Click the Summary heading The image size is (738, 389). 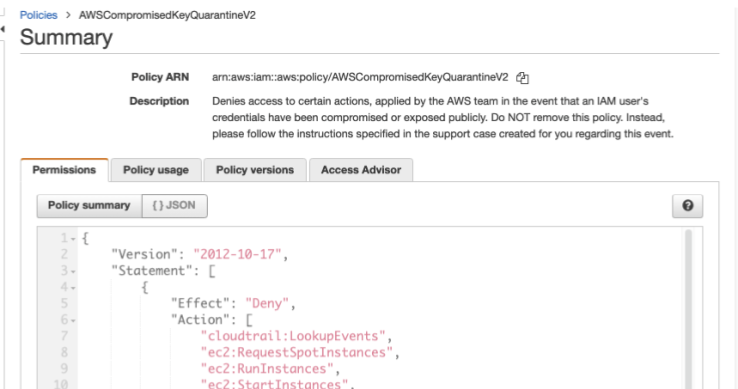coord(66,37)
